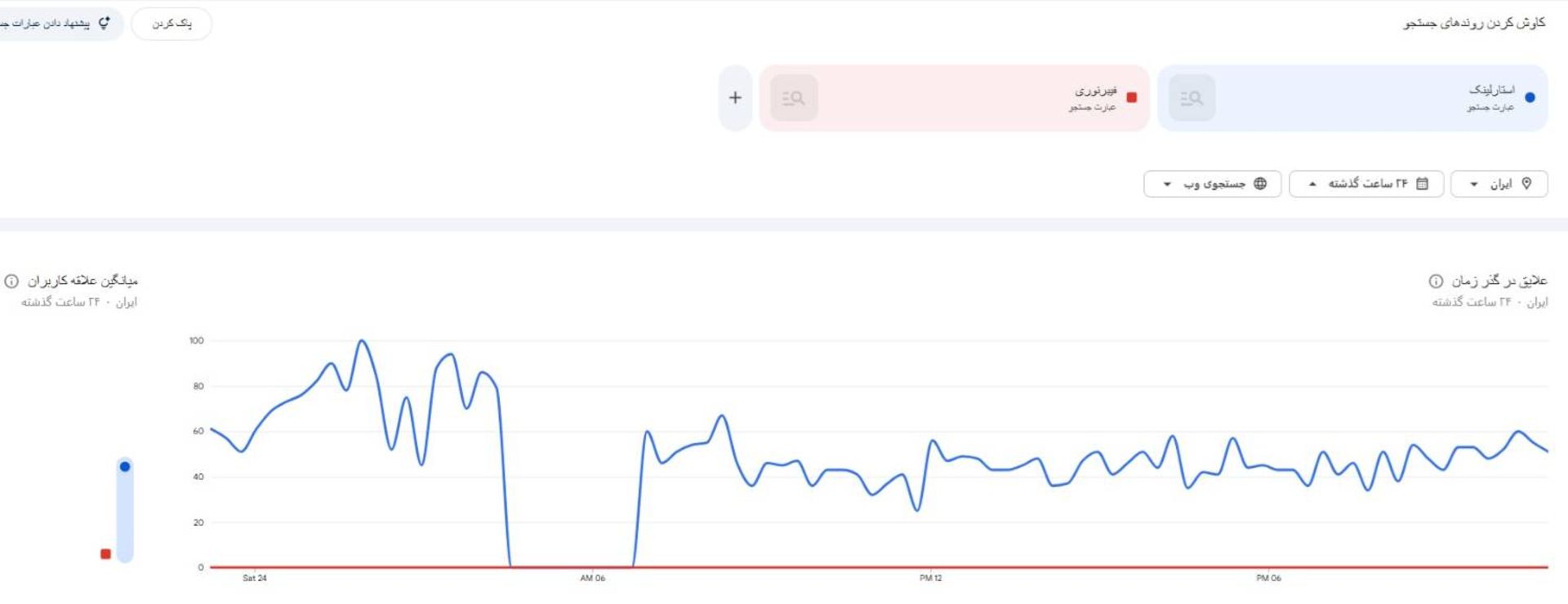This screenshot has width=1568, height=604.
Task: Open the جستجوی وب search type dropdown
Action: (1212, 184)
